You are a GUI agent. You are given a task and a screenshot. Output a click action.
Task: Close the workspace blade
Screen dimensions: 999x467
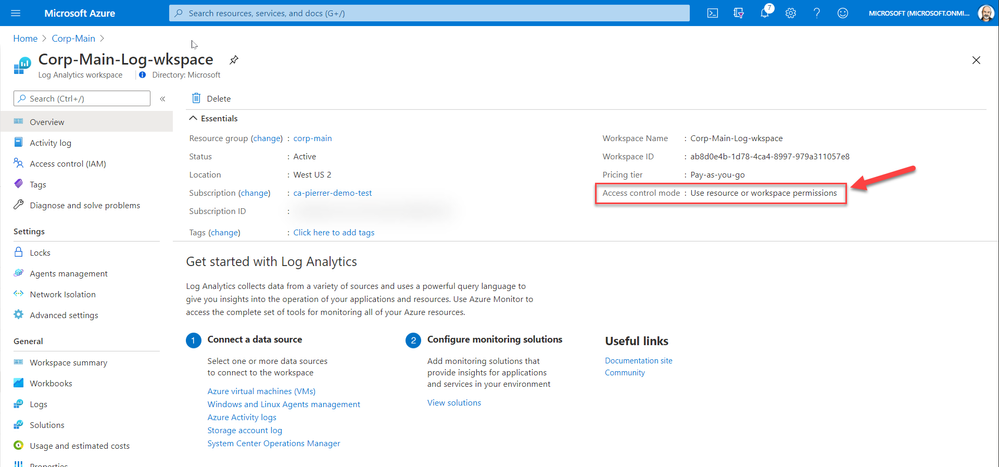(x=976, y=60)
